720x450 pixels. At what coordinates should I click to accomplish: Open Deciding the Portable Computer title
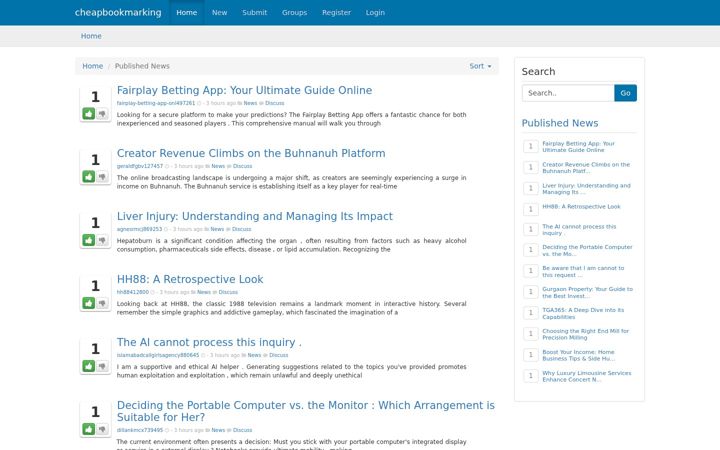point(305,411)
